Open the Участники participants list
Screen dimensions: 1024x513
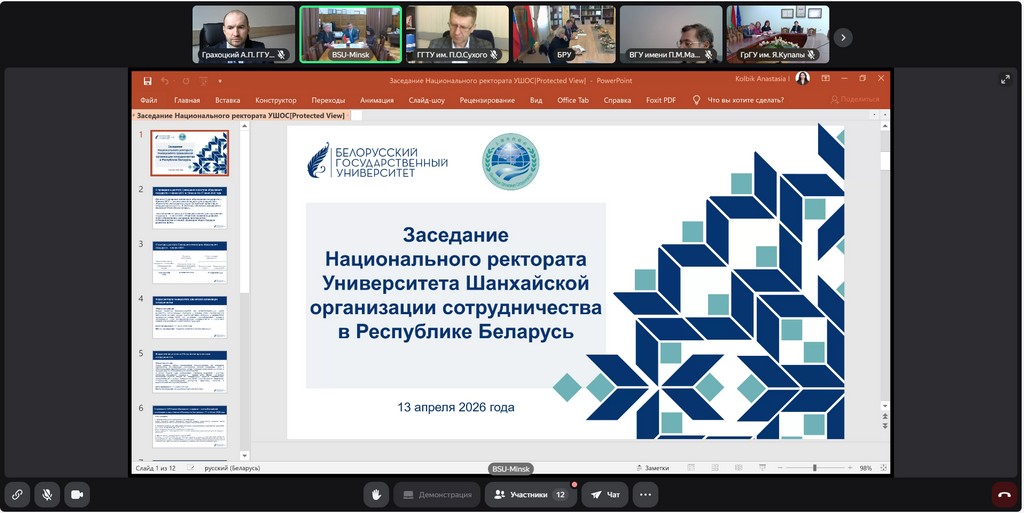coord(530,494)
